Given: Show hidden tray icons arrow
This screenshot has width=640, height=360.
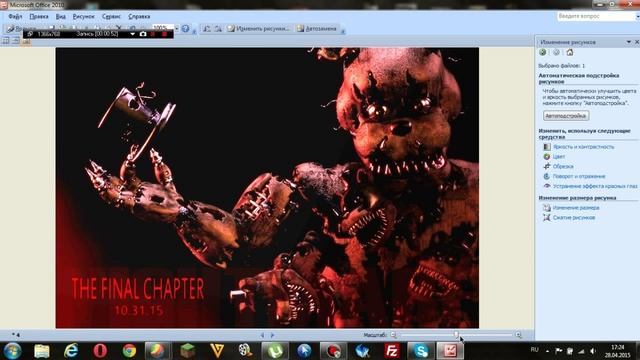Looking at the screenshot, I should pyautogui.click(x=547, y=351).
